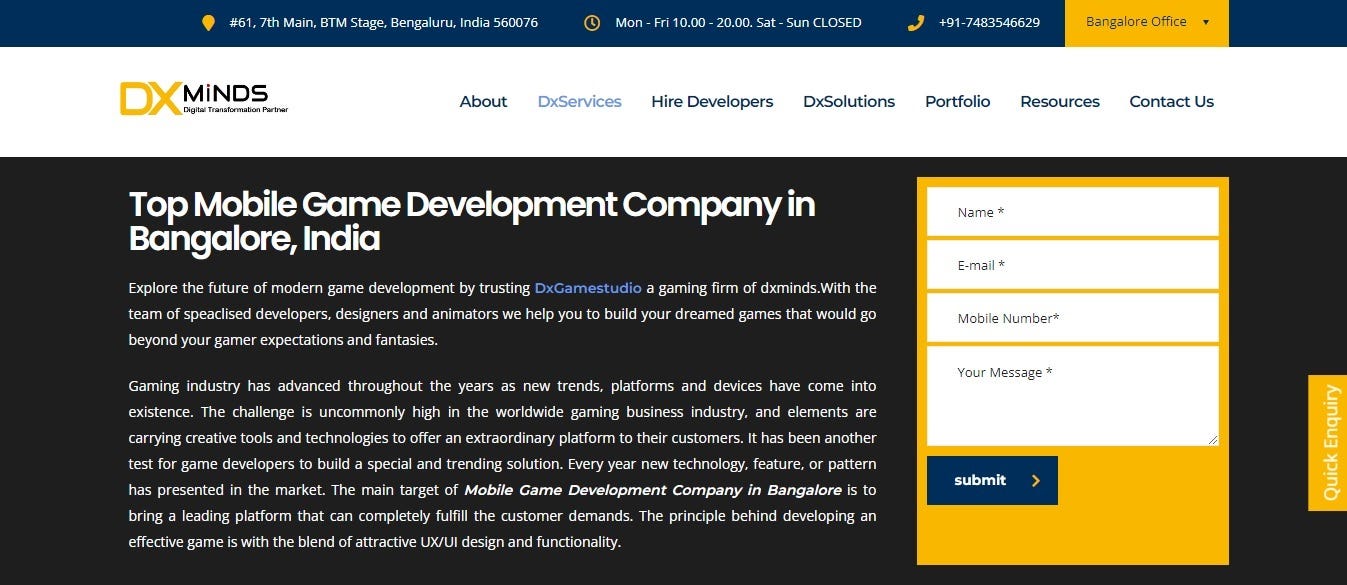
Task: Submit the enquiry form
Action: [992, 480]
